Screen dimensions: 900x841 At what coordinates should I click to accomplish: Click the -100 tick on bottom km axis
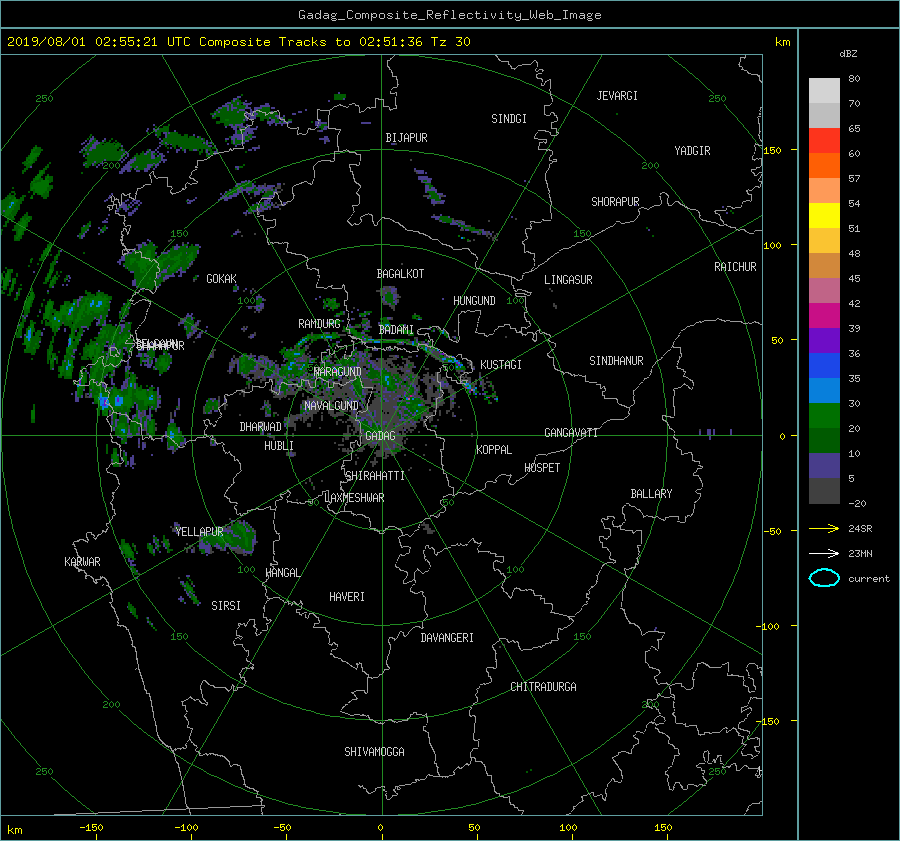(186, 828)
